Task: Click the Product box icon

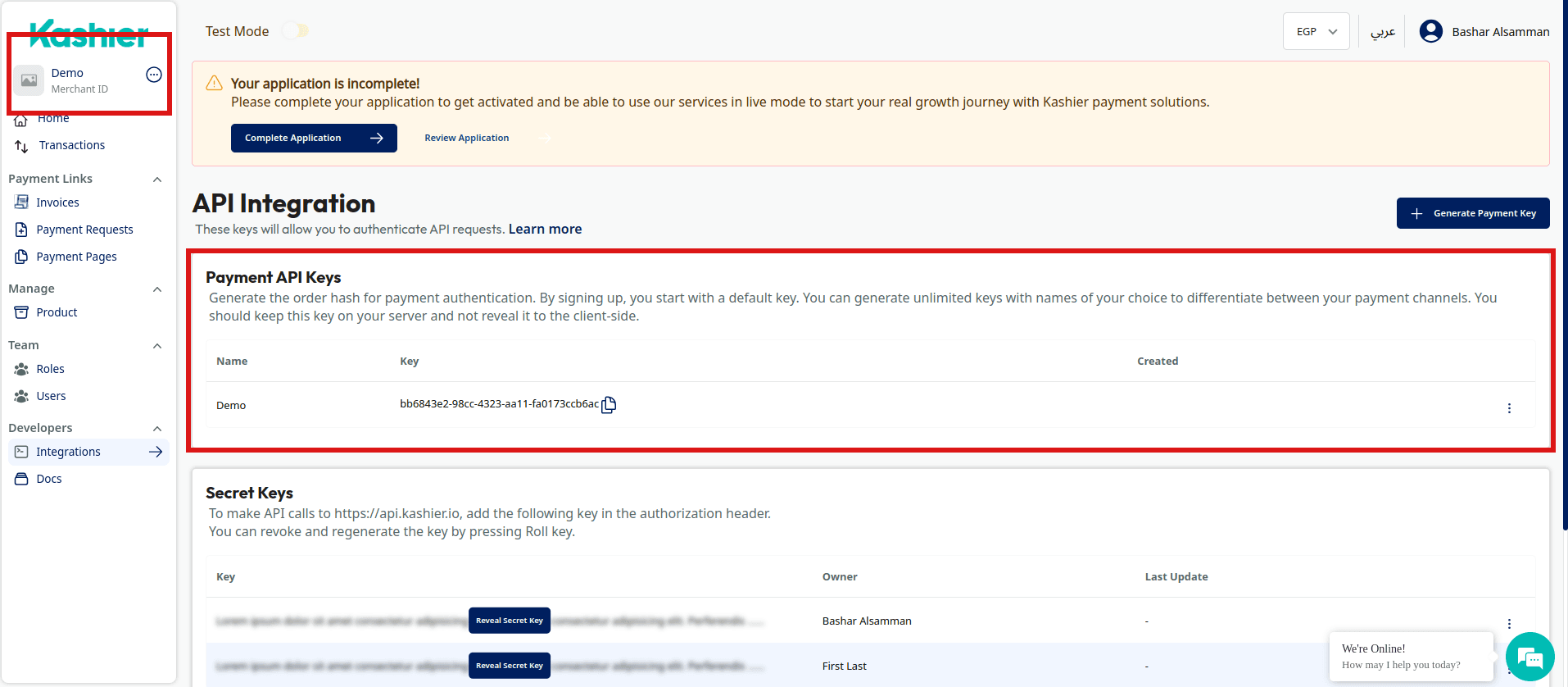Action: (21, 312)
